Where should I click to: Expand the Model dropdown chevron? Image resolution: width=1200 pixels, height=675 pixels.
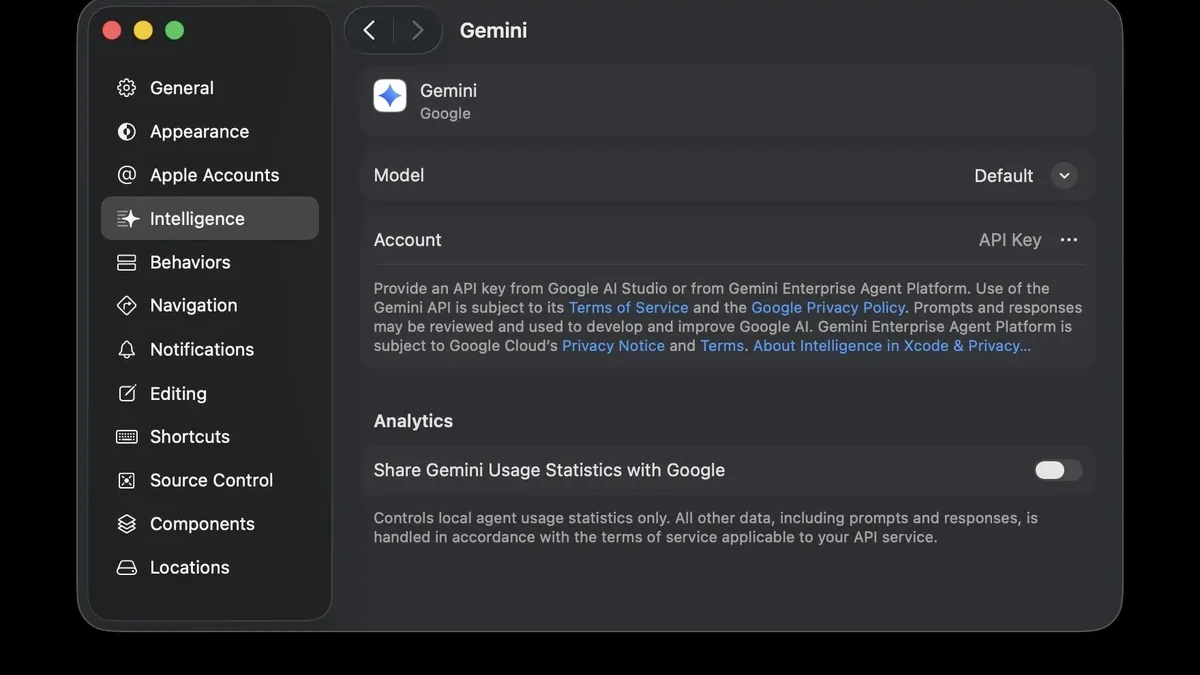click(1064, 176)
